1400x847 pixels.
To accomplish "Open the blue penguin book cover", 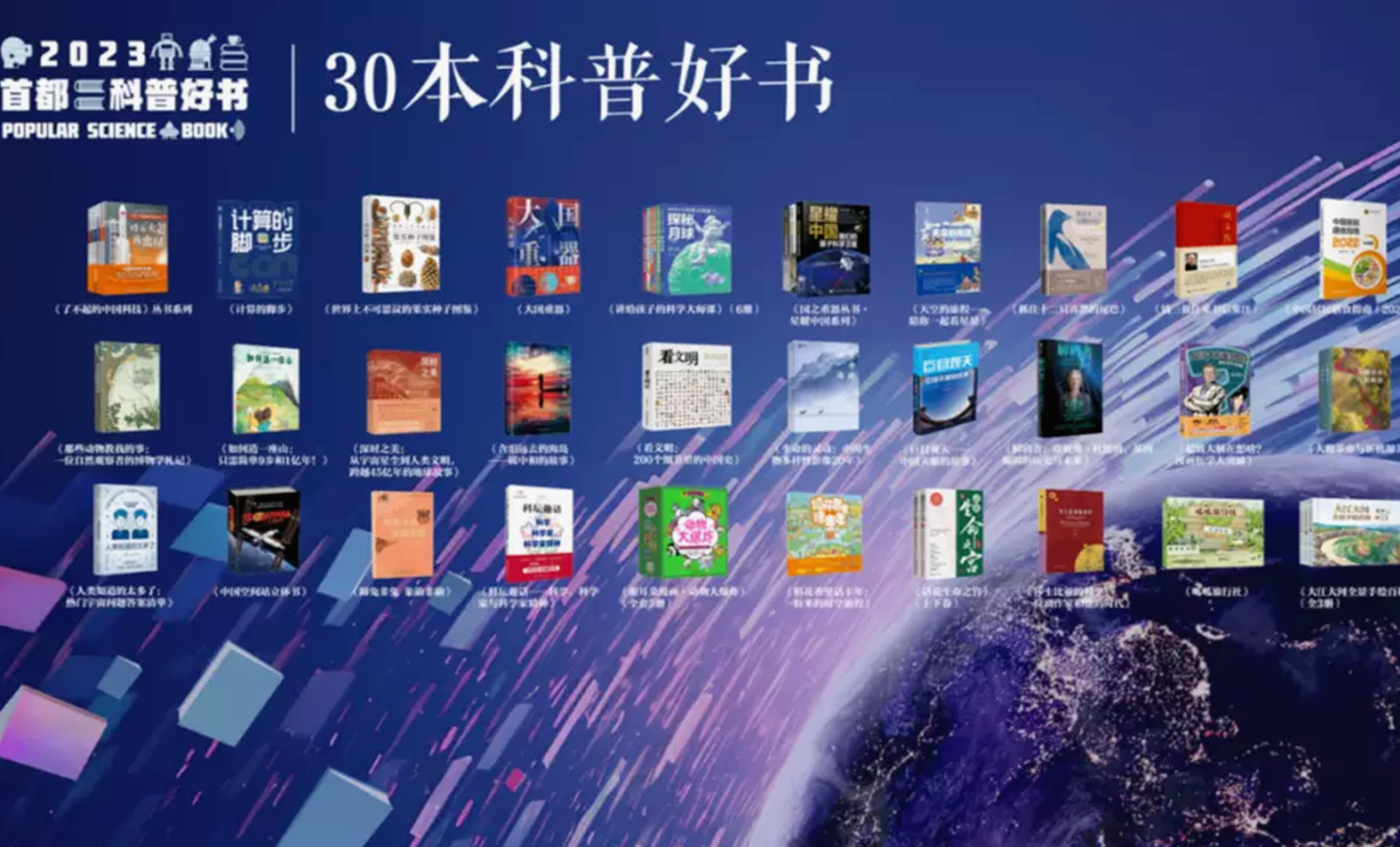I will pos(1073,250).
